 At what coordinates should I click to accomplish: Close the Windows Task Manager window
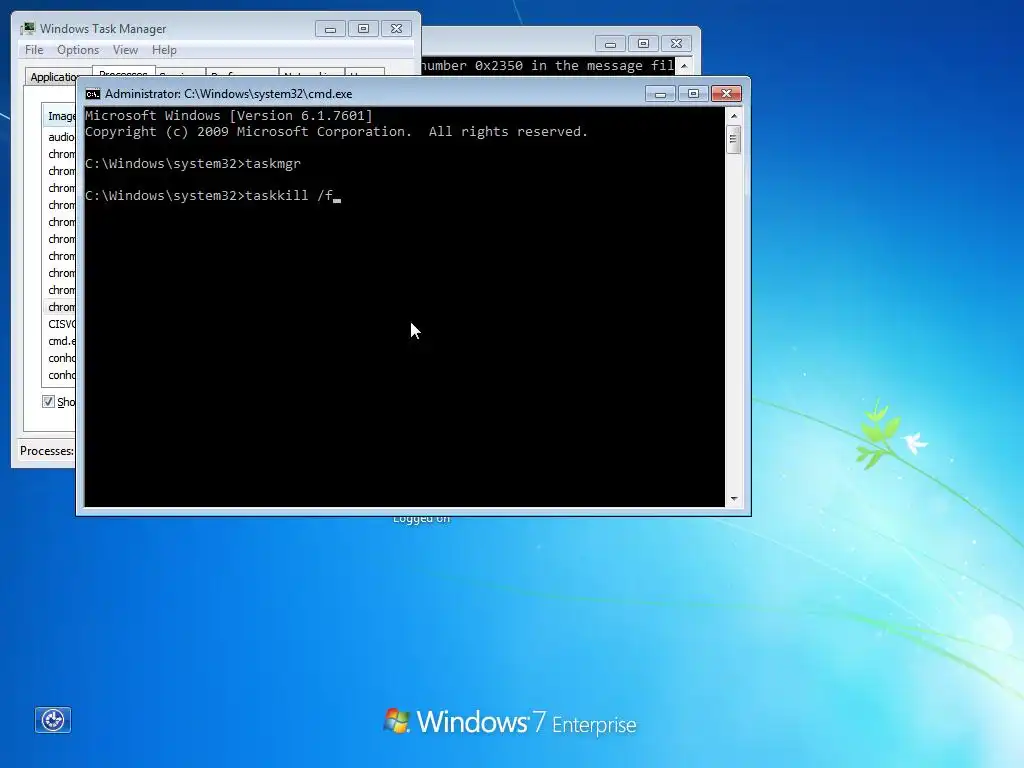click(x=396, y=29)
